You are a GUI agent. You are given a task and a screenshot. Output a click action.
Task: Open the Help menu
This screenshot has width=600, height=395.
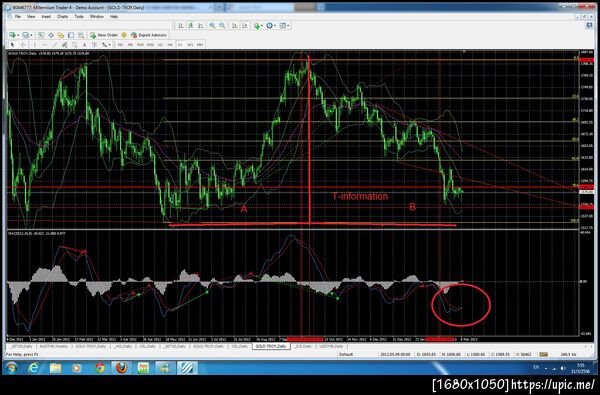click(114, 17)
